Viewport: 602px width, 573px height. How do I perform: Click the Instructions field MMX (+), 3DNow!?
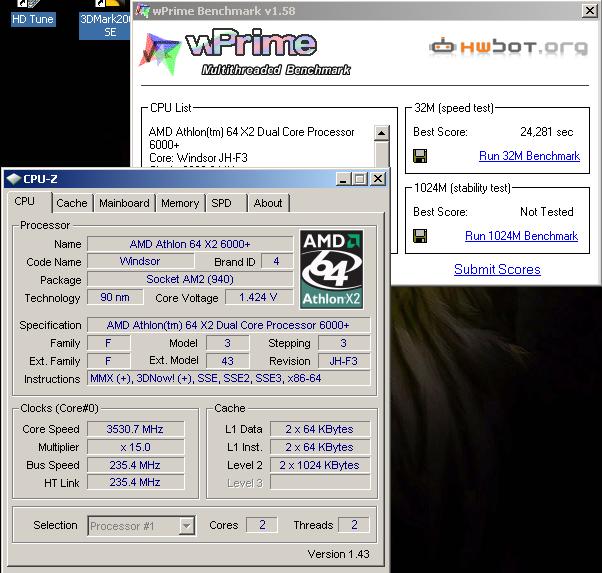coord(228,379)
